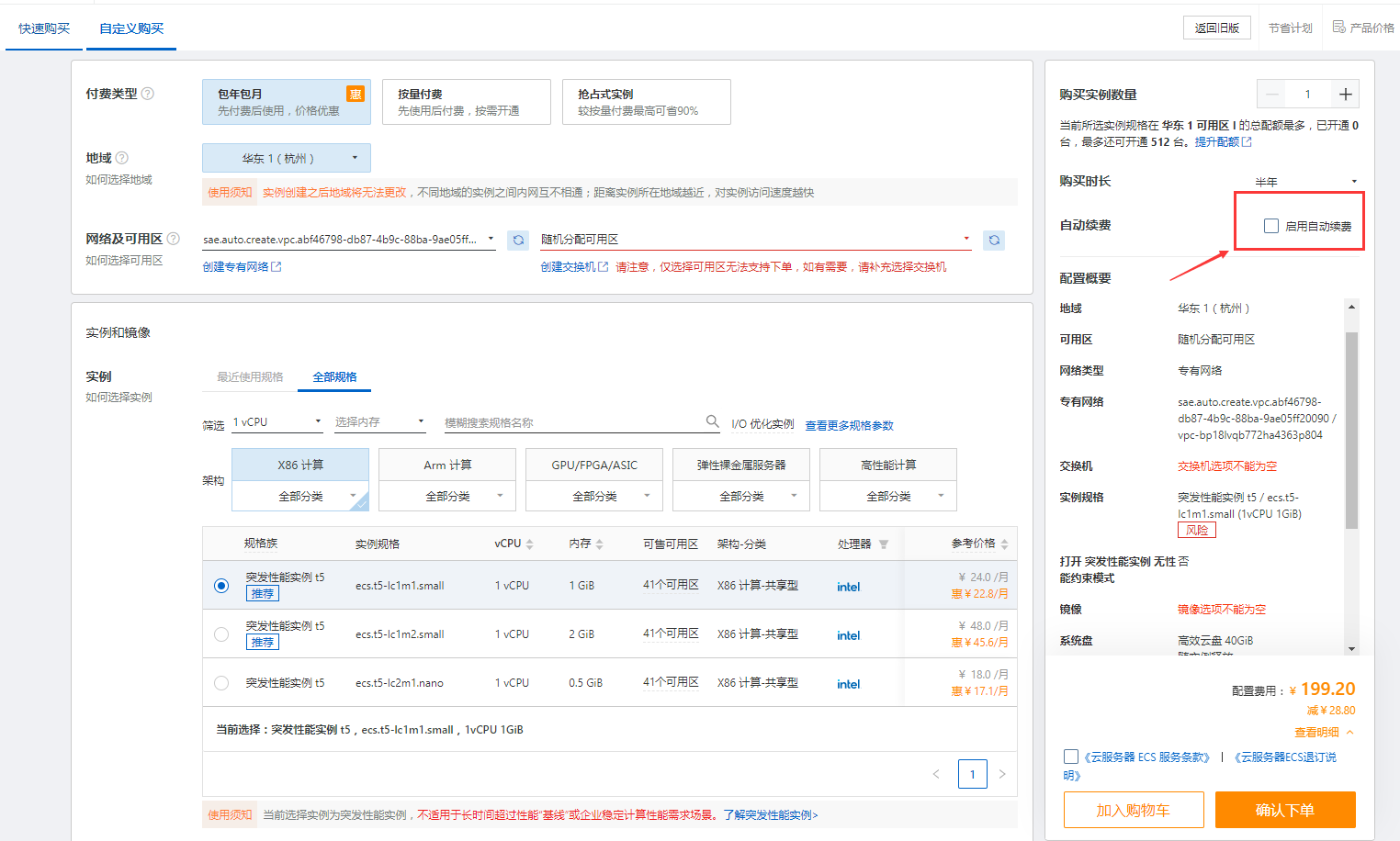1400x841 pixels.
Task: Select 高性能计算 architecture tab
Action: (x=888, y=465)
